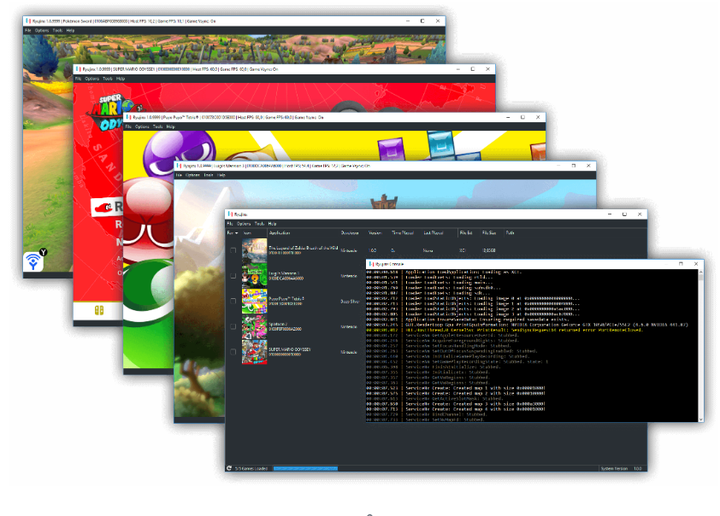
Task: Click the blue loading progress bar in status bar
Action: 305,468
